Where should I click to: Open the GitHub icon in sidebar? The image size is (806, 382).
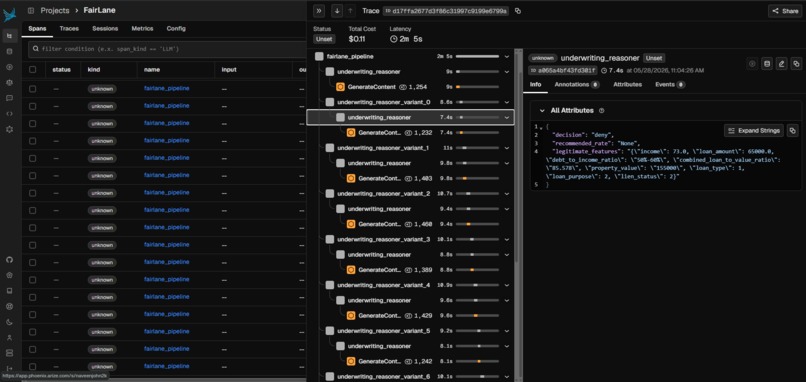click(9, 260)
